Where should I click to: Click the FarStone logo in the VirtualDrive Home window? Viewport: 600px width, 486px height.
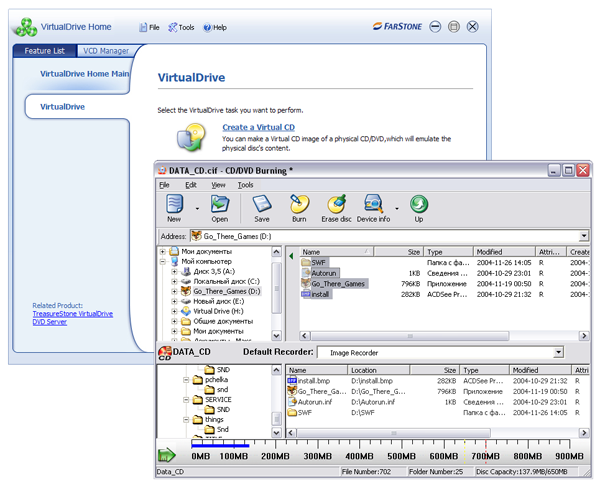[398, 26]
